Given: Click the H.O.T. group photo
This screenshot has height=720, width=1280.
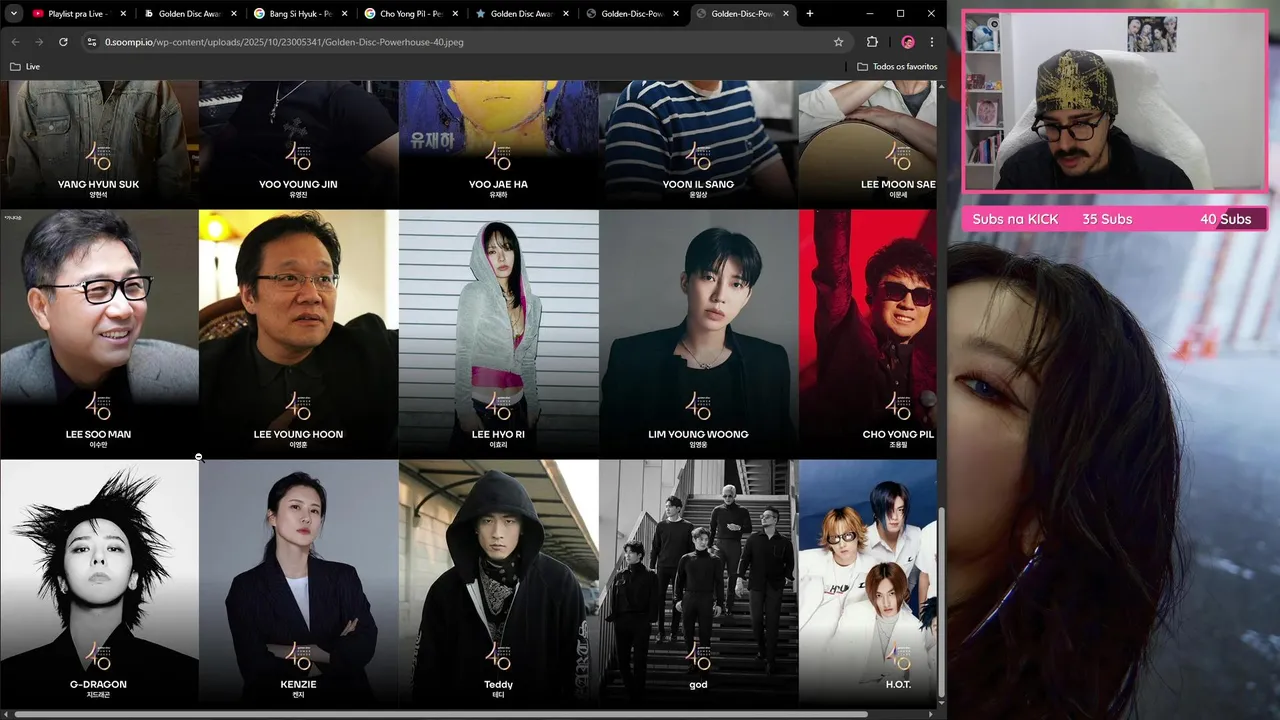Looking at the screenshot, I should 868,583.
